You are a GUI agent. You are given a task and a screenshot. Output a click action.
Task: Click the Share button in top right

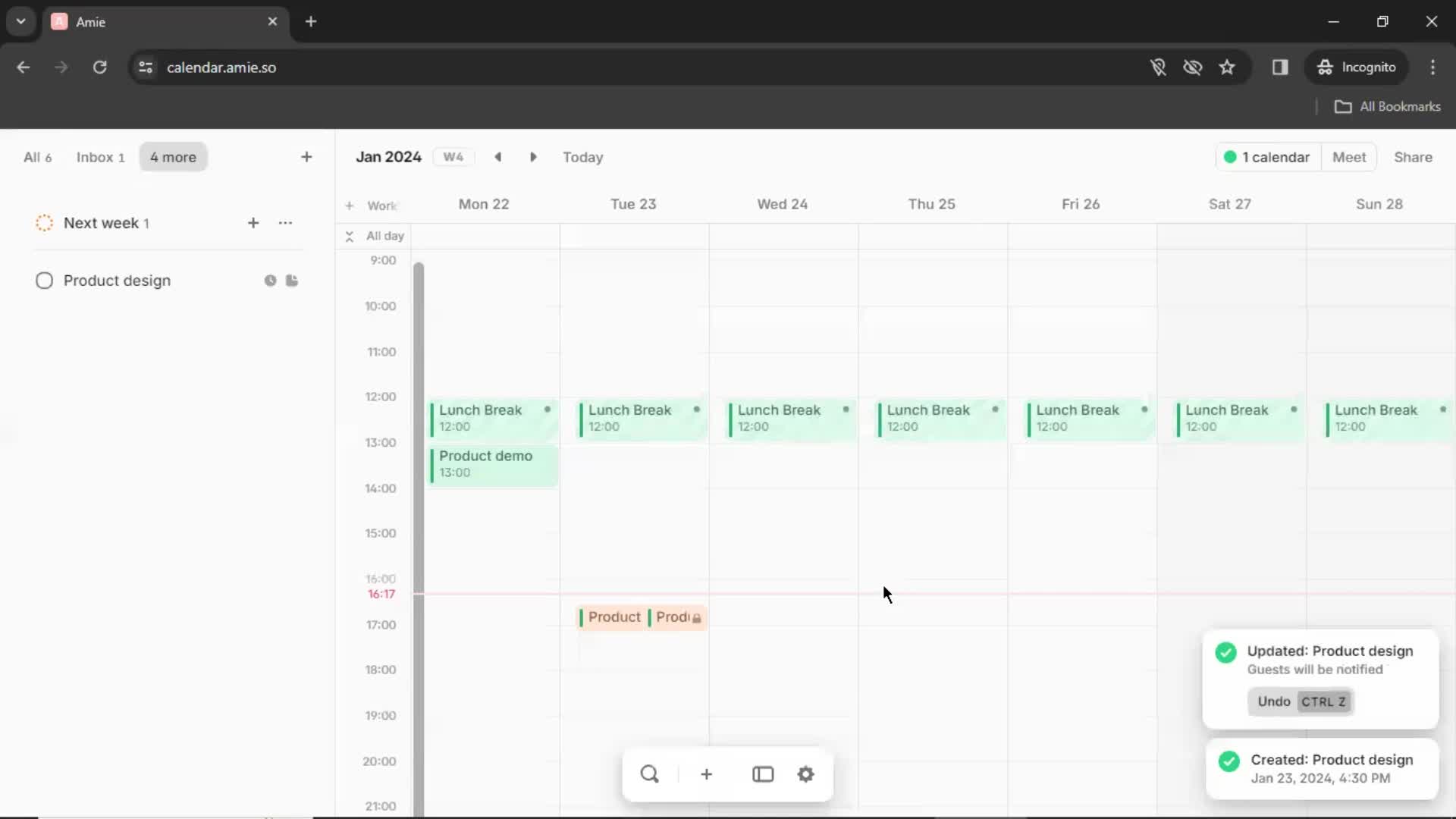click(x=1413, y=157)
